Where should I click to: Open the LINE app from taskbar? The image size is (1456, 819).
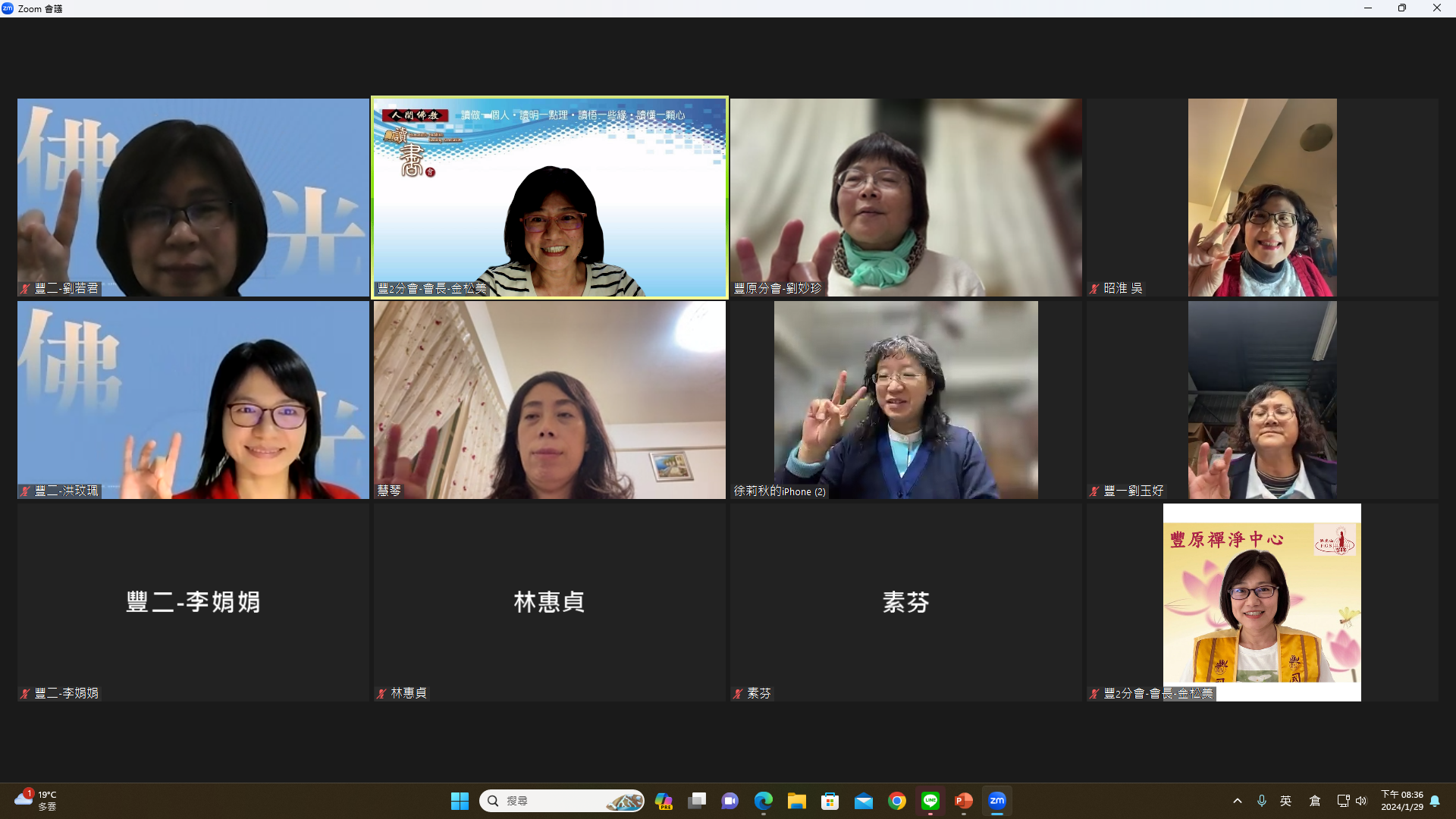[930, 801]
